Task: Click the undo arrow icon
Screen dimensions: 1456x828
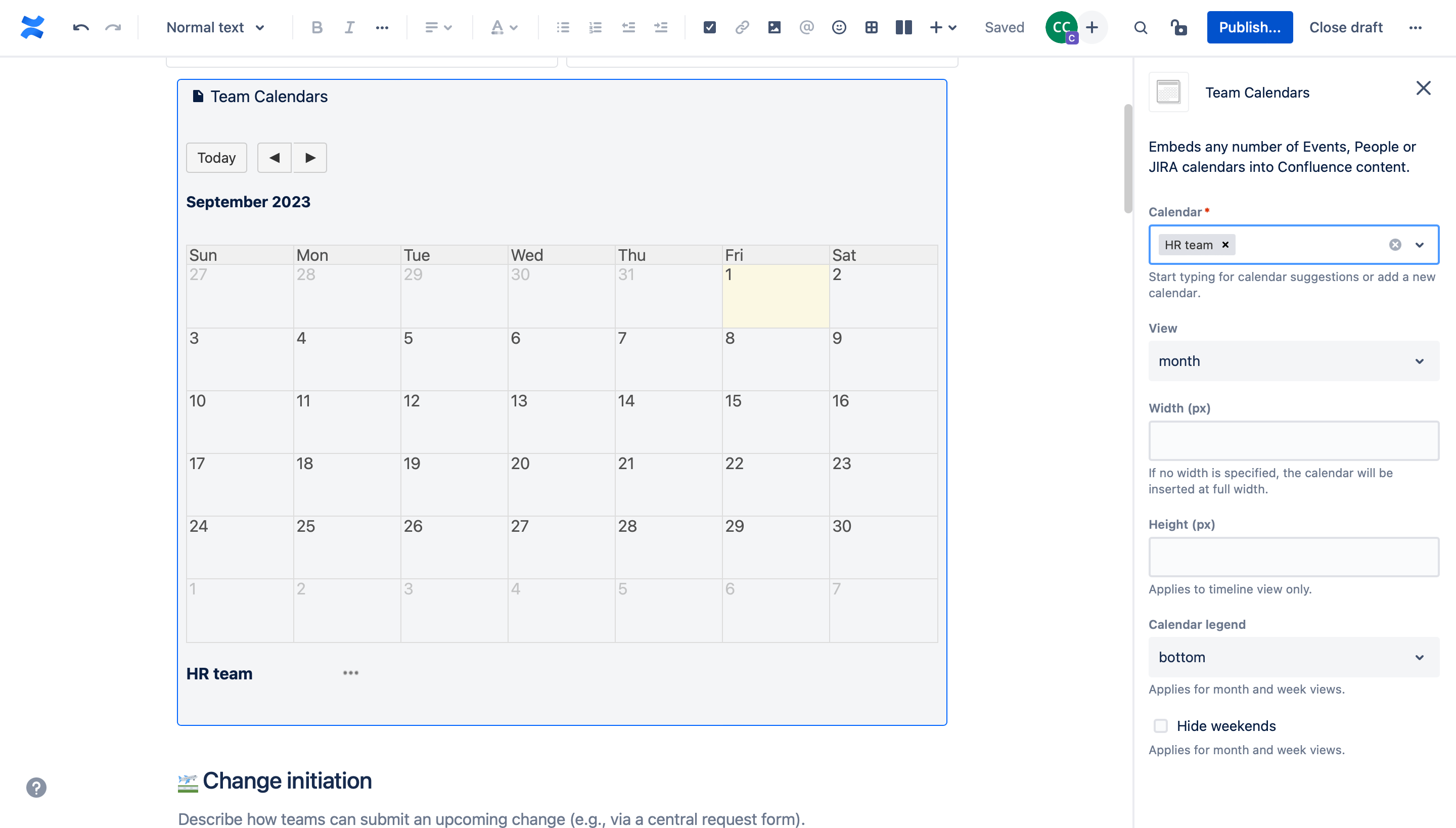Action: coord(81,27)
